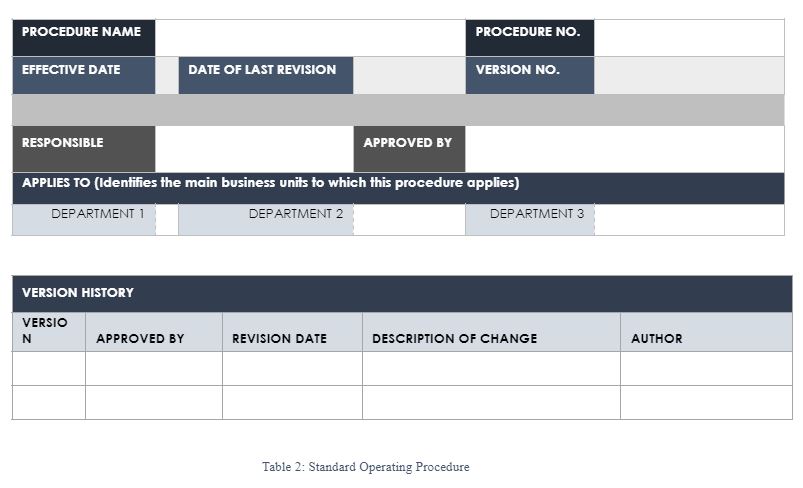Click second empty row under AUTHOR column

(x=706, y=402)
